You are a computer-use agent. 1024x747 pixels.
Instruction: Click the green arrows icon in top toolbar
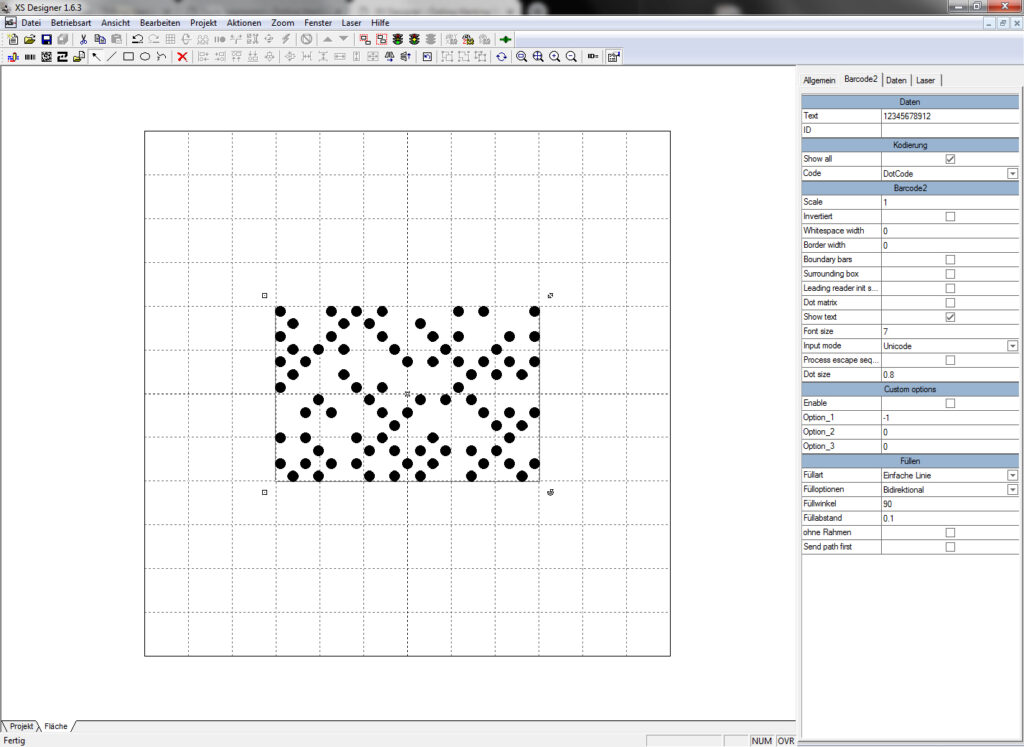tap(505, 39)
